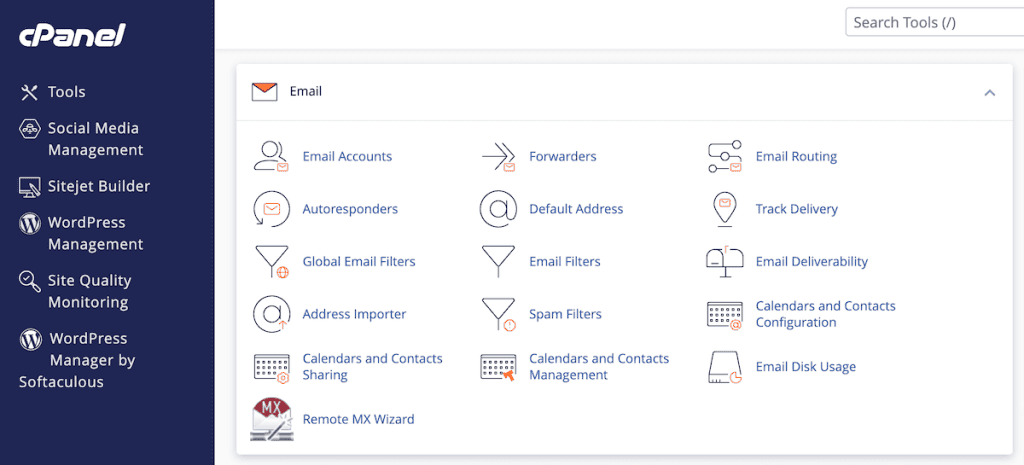Image resolution: width=1024 pixels, height=465 pixels.
Task: Click the Spam Filters funnel icon
Action: pos(498,314)
